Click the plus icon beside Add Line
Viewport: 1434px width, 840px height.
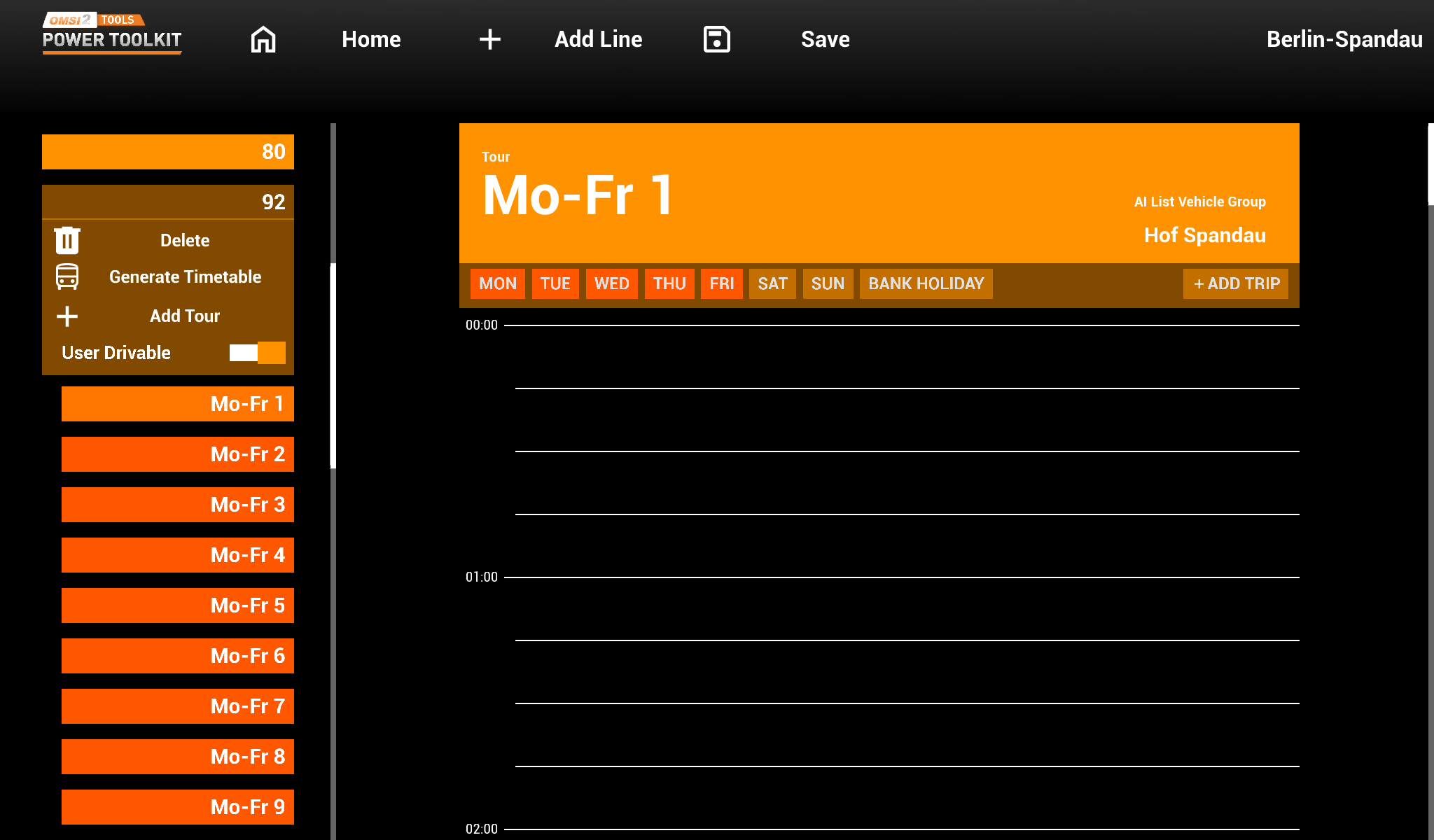click(x=489, y=39)
